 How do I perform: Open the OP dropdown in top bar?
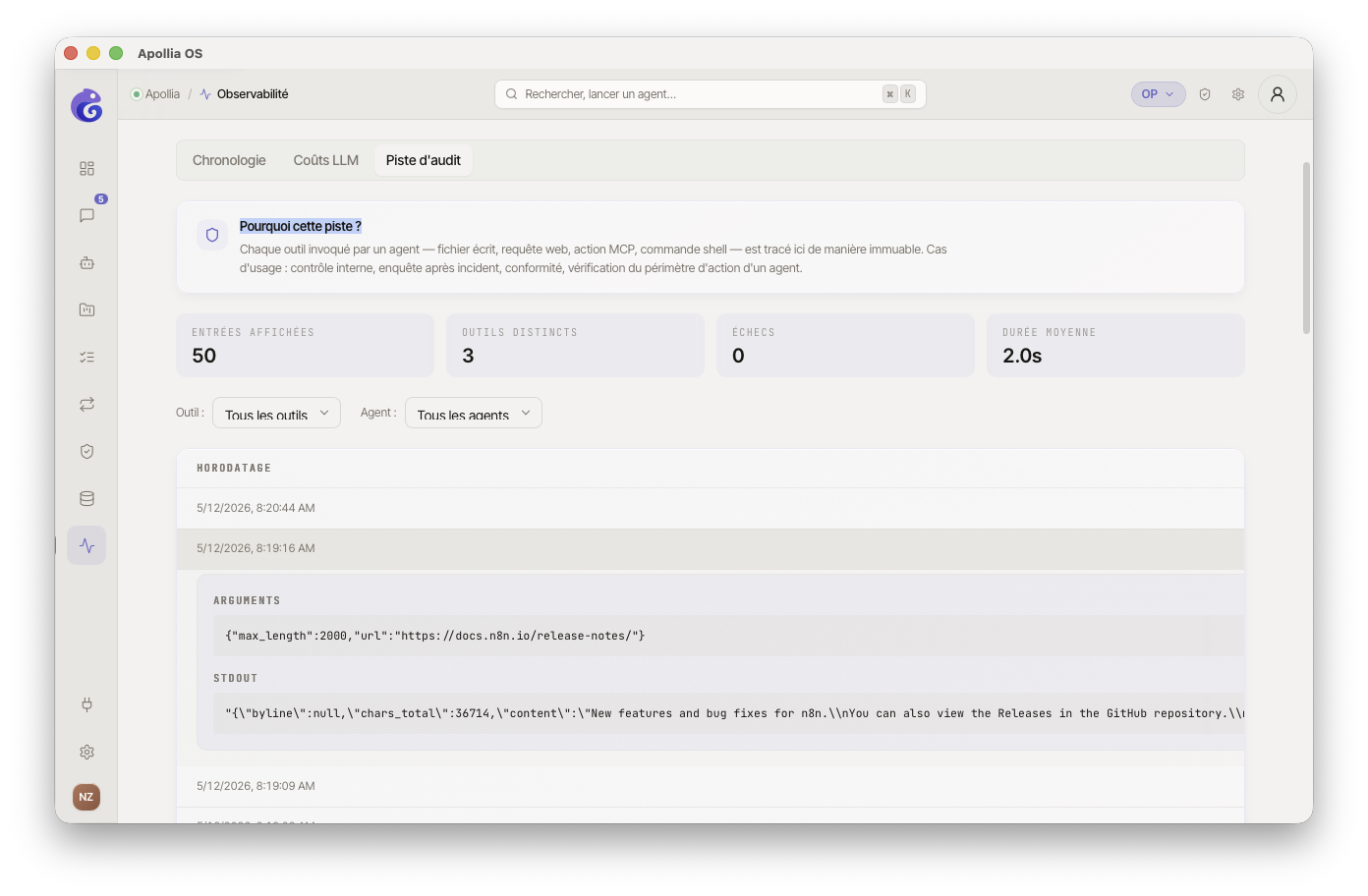coord(1158,94)
